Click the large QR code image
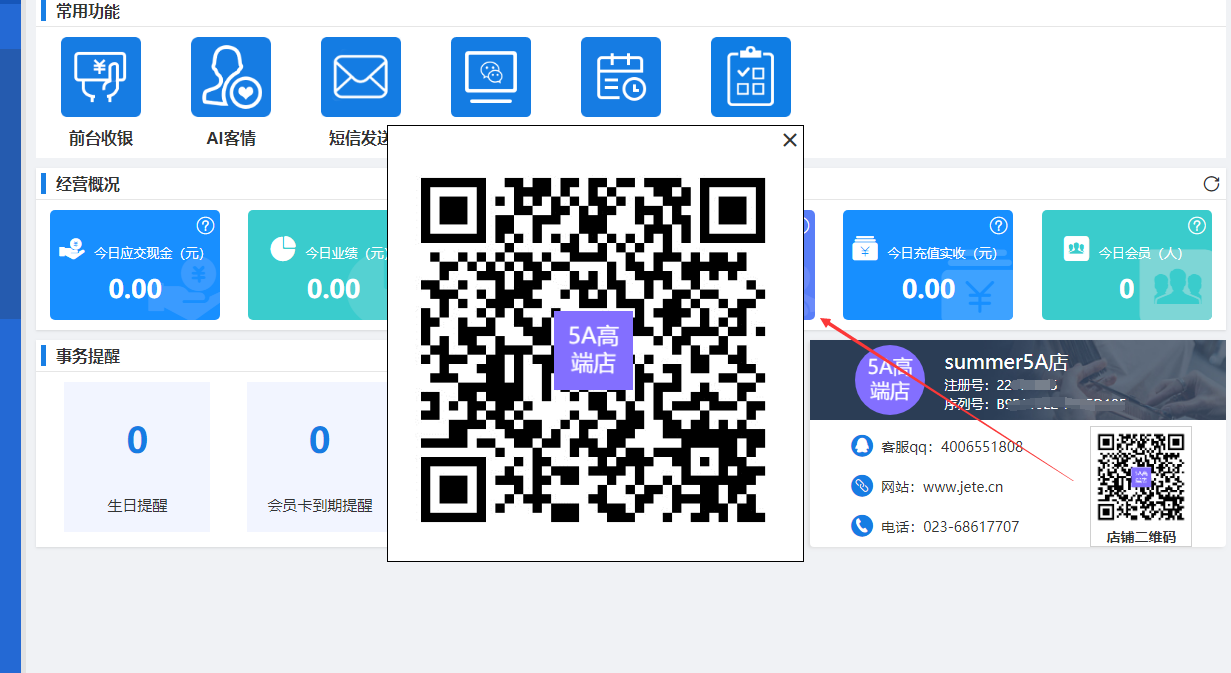 tap(593, 350)
